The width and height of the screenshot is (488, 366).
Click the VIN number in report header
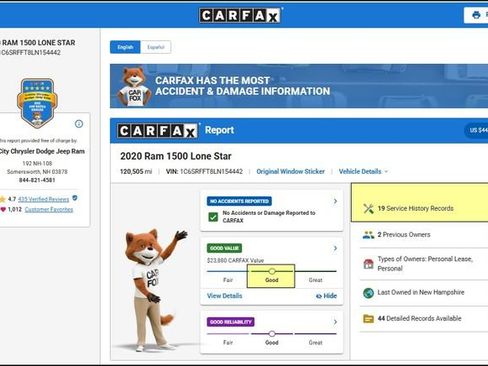(211, 171)
